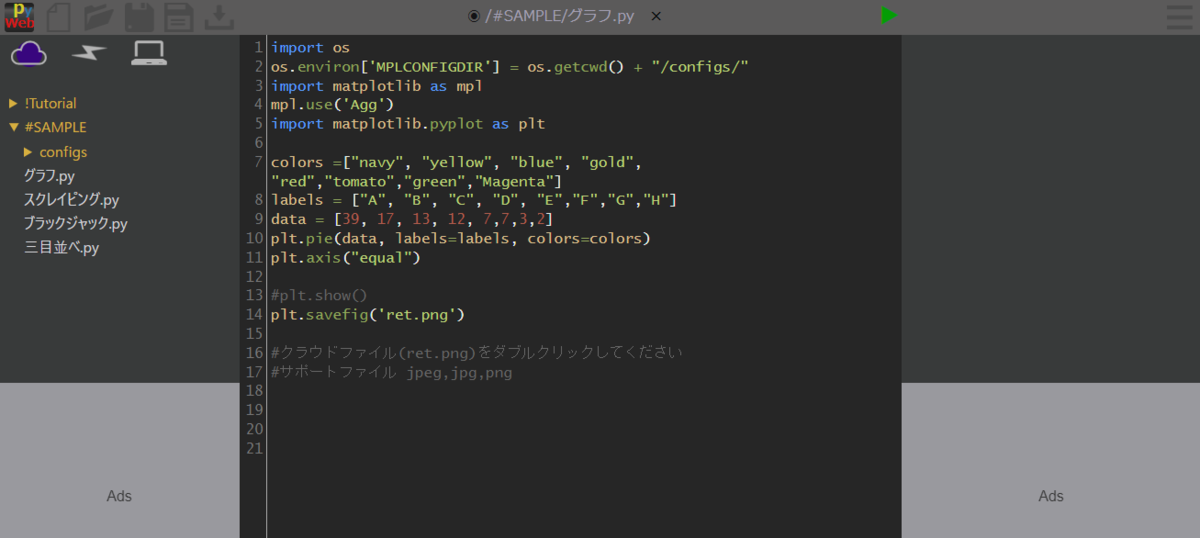The image size is (1200, 538).
Task: Place cursor on the MPLCONFIGDIR line
Action: pos(509,67)
